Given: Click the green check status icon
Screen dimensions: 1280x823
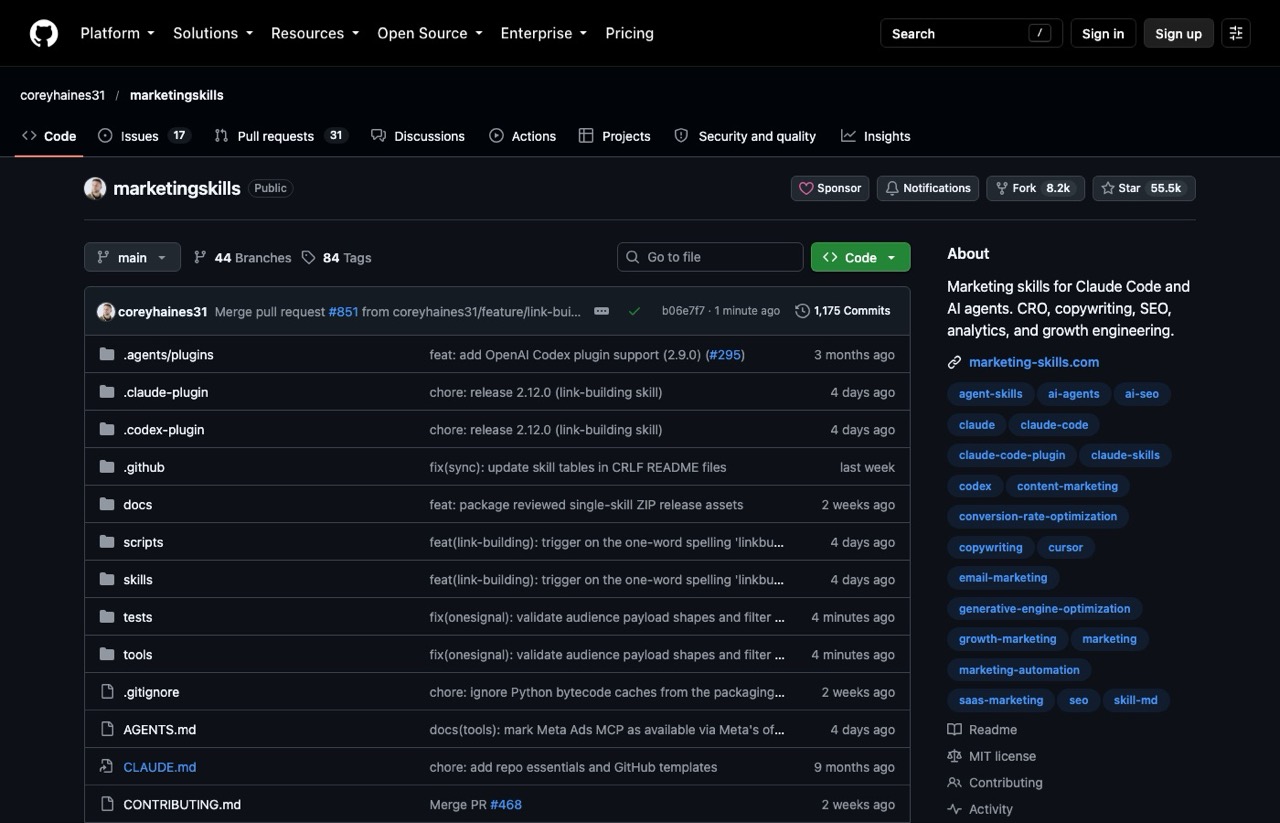Looking at the screenshot, I should coord(634,311).
